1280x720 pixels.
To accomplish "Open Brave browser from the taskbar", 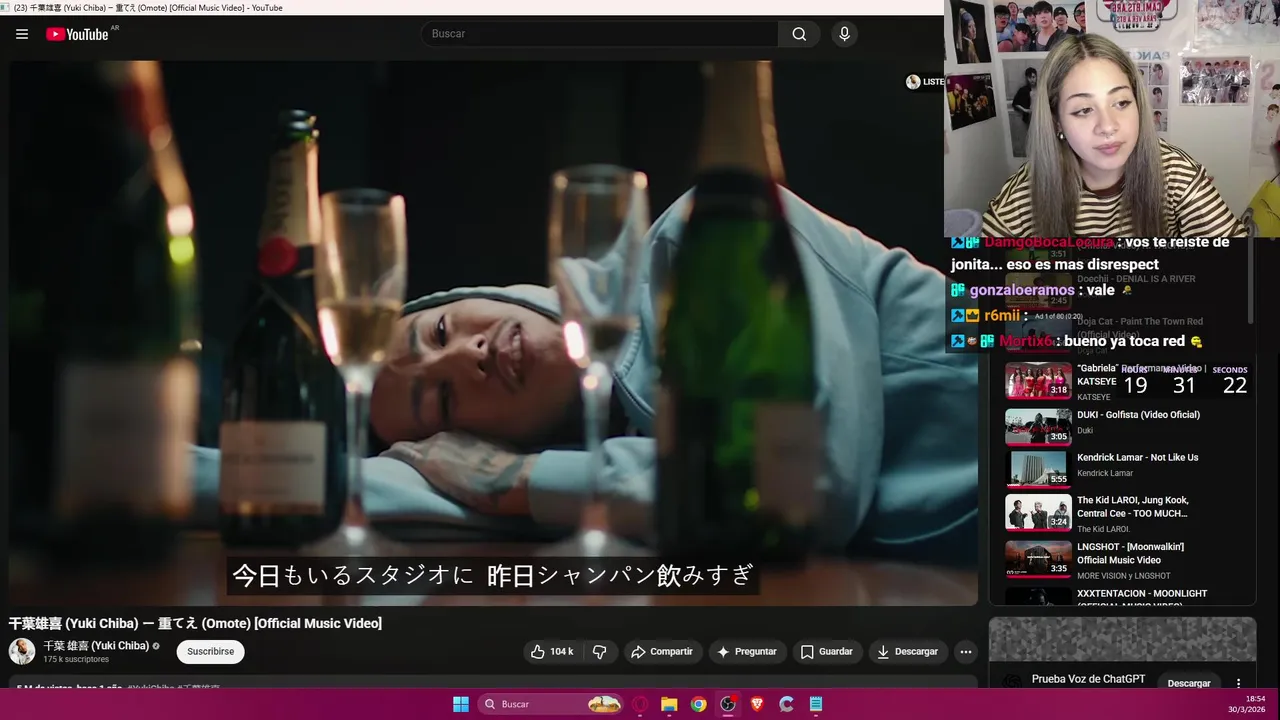I will 757,704.
